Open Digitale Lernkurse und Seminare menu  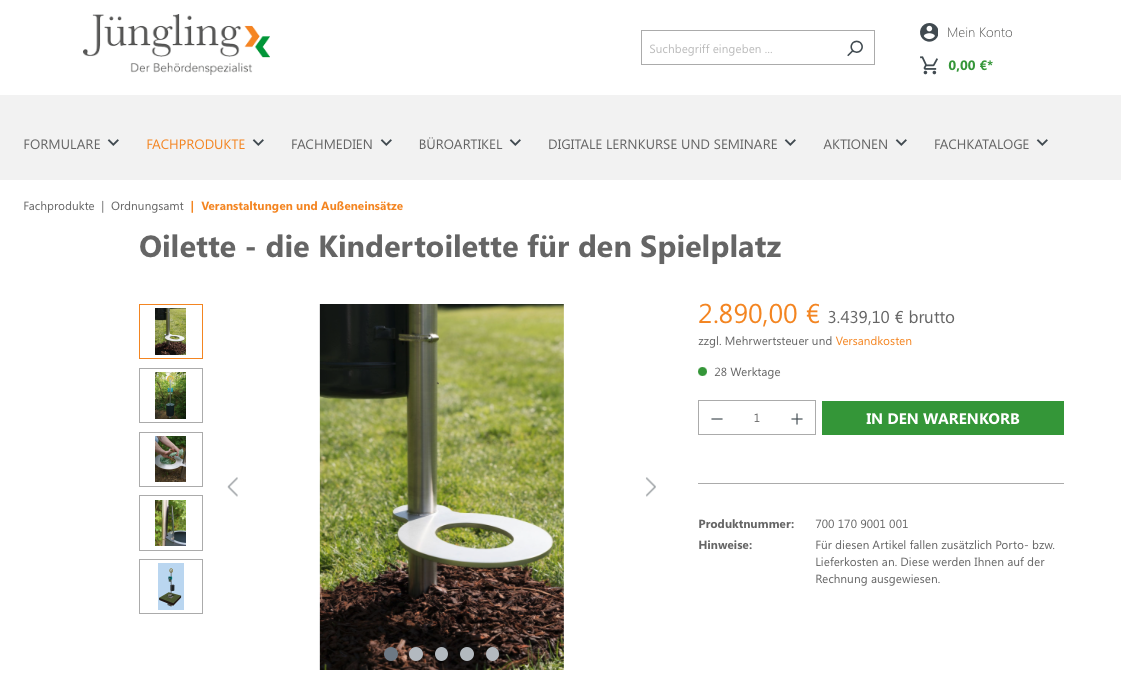[x=672, y=144]
